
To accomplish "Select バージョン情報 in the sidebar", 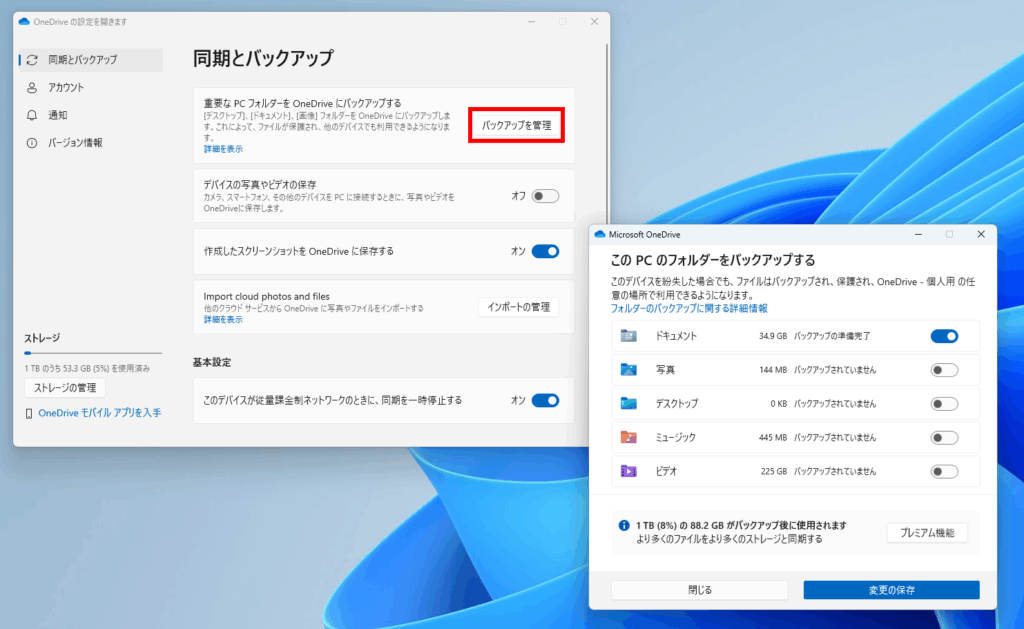I will (x=75, y=143).
